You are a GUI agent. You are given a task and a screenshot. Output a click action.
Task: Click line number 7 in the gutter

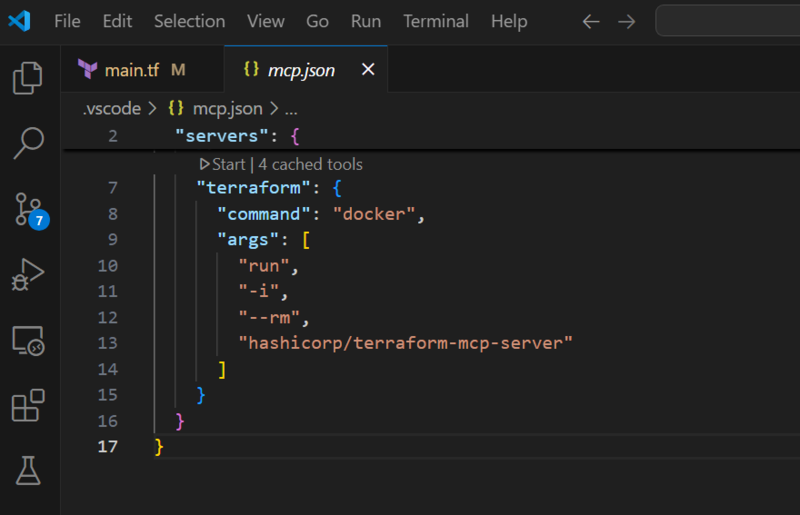pyautogui.click(x=113, y=188)
